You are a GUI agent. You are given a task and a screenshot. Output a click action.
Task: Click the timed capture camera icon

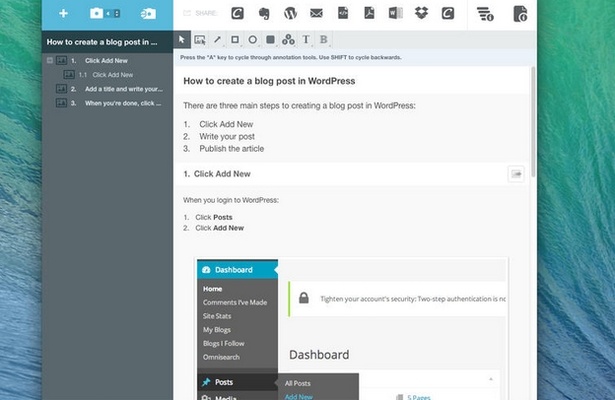(148, 14)
